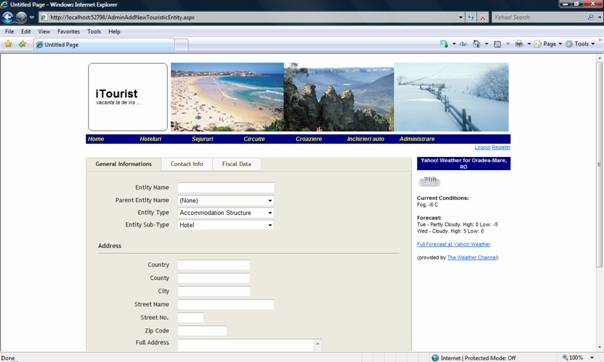Open Full Forecast at Yahoo! Weather link

(x=453, y=244)
